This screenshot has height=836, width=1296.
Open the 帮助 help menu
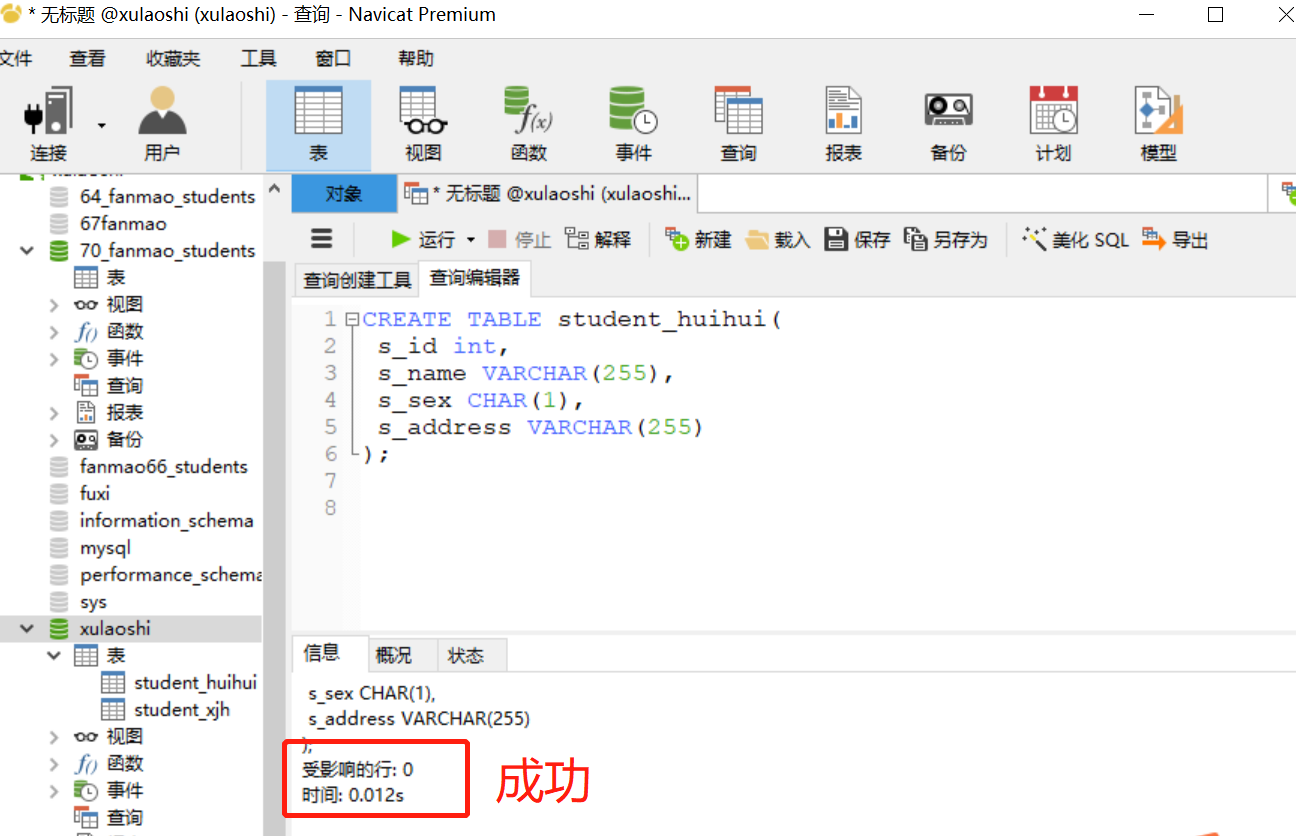[416, 59]
